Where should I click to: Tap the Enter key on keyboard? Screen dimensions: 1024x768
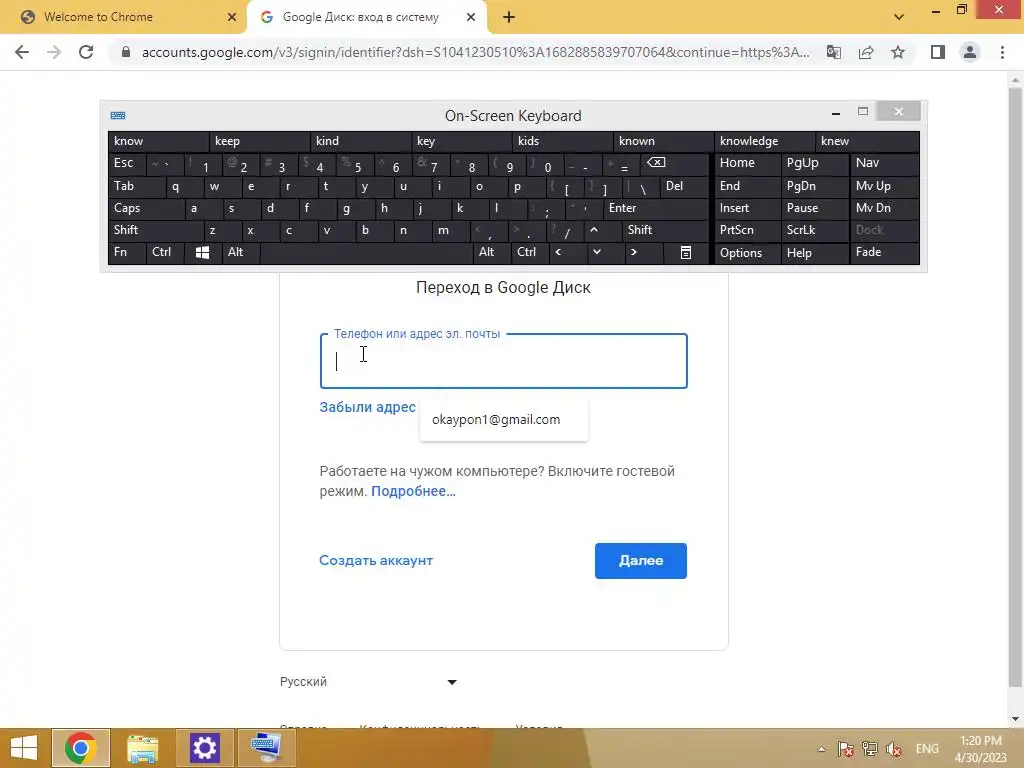pyautogui.click(x=656, y=208)
